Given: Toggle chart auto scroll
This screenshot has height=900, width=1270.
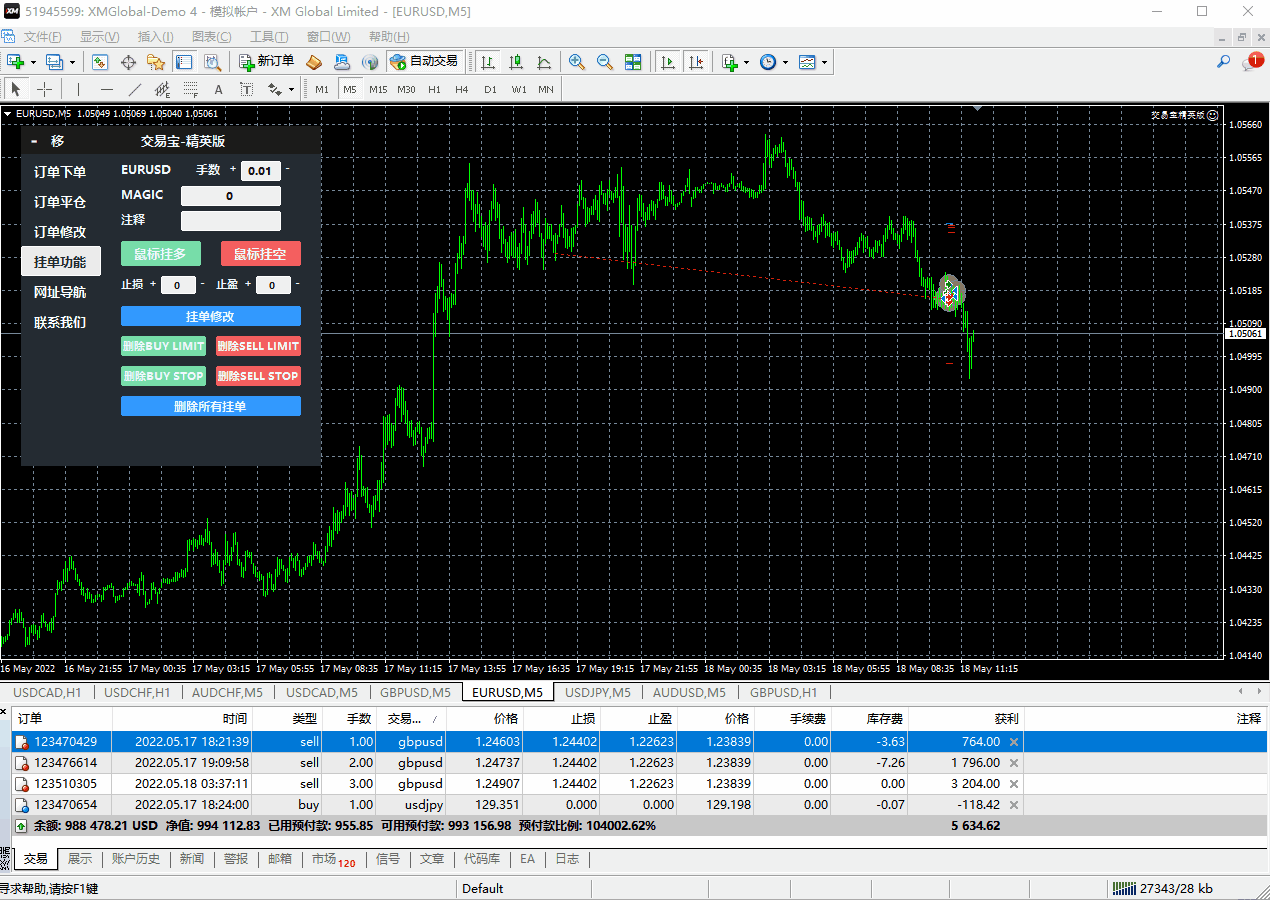Looking at the screenshot, I should (x=668, y=62).
